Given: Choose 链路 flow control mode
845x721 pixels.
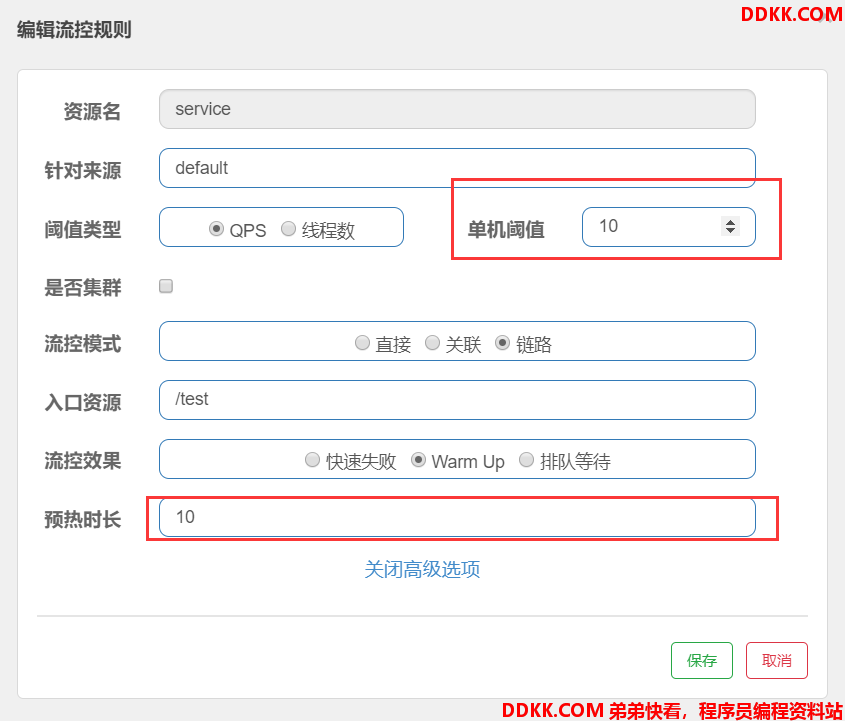Looking at the screenshot, I should click(502, 343).
